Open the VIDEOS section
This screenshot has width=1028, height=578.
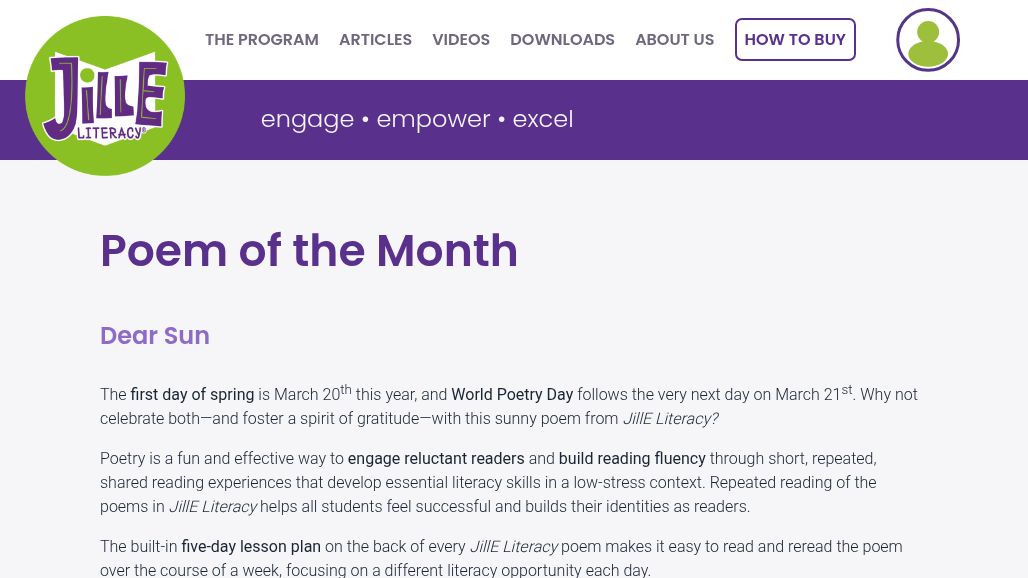tap(461, 40)
